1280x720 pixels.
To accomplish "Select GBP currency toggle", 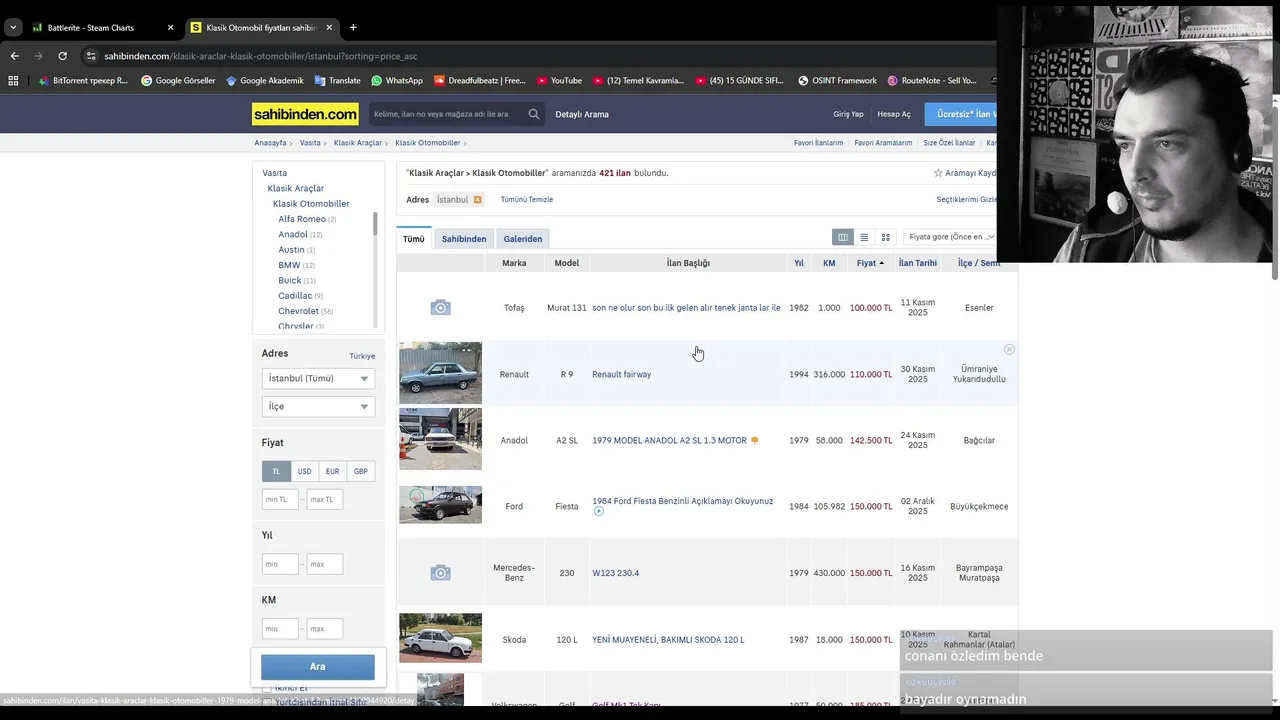I will point(360,471).
